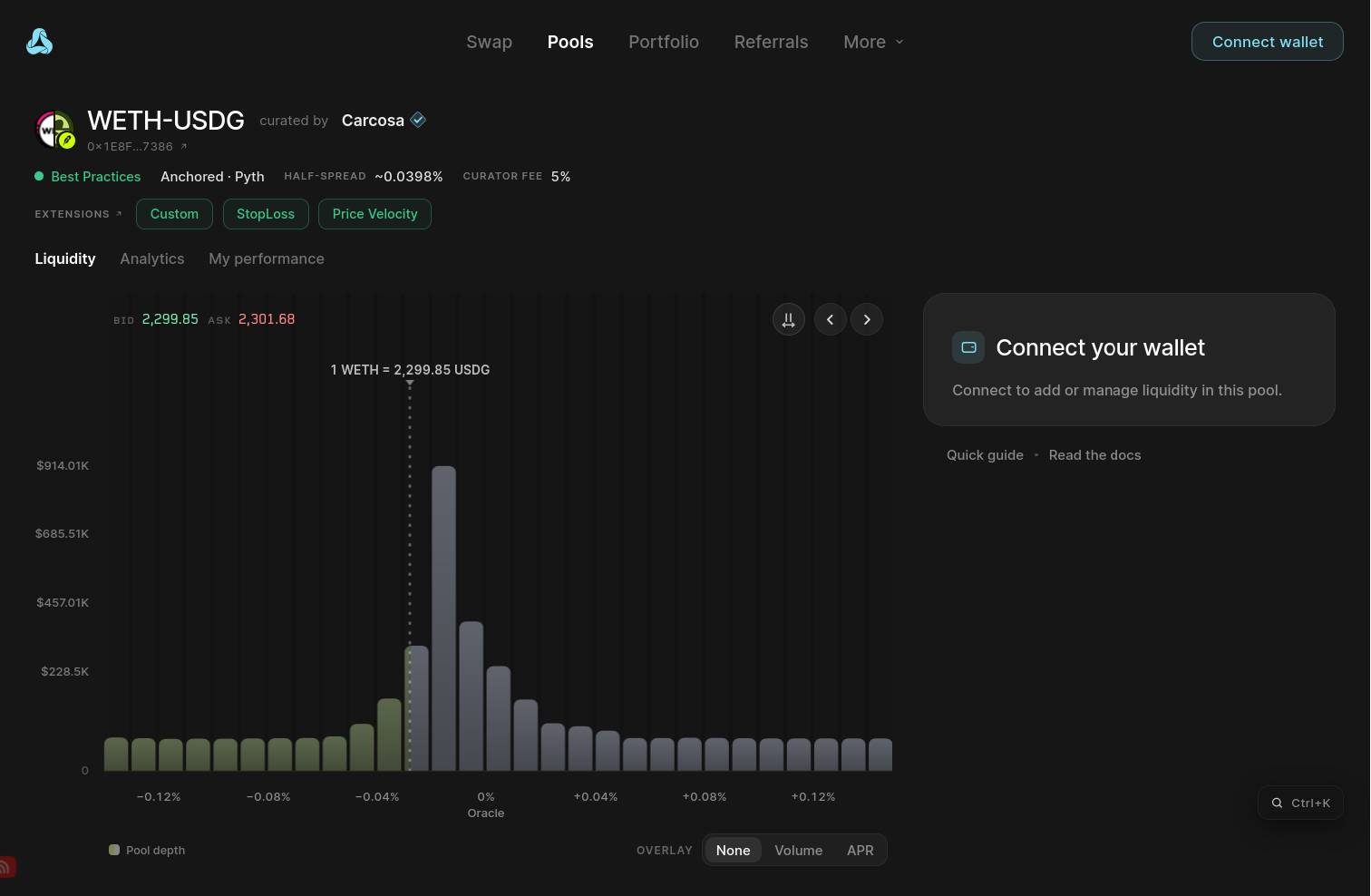
Task: Select None overlay option
Action: point(733,850)
